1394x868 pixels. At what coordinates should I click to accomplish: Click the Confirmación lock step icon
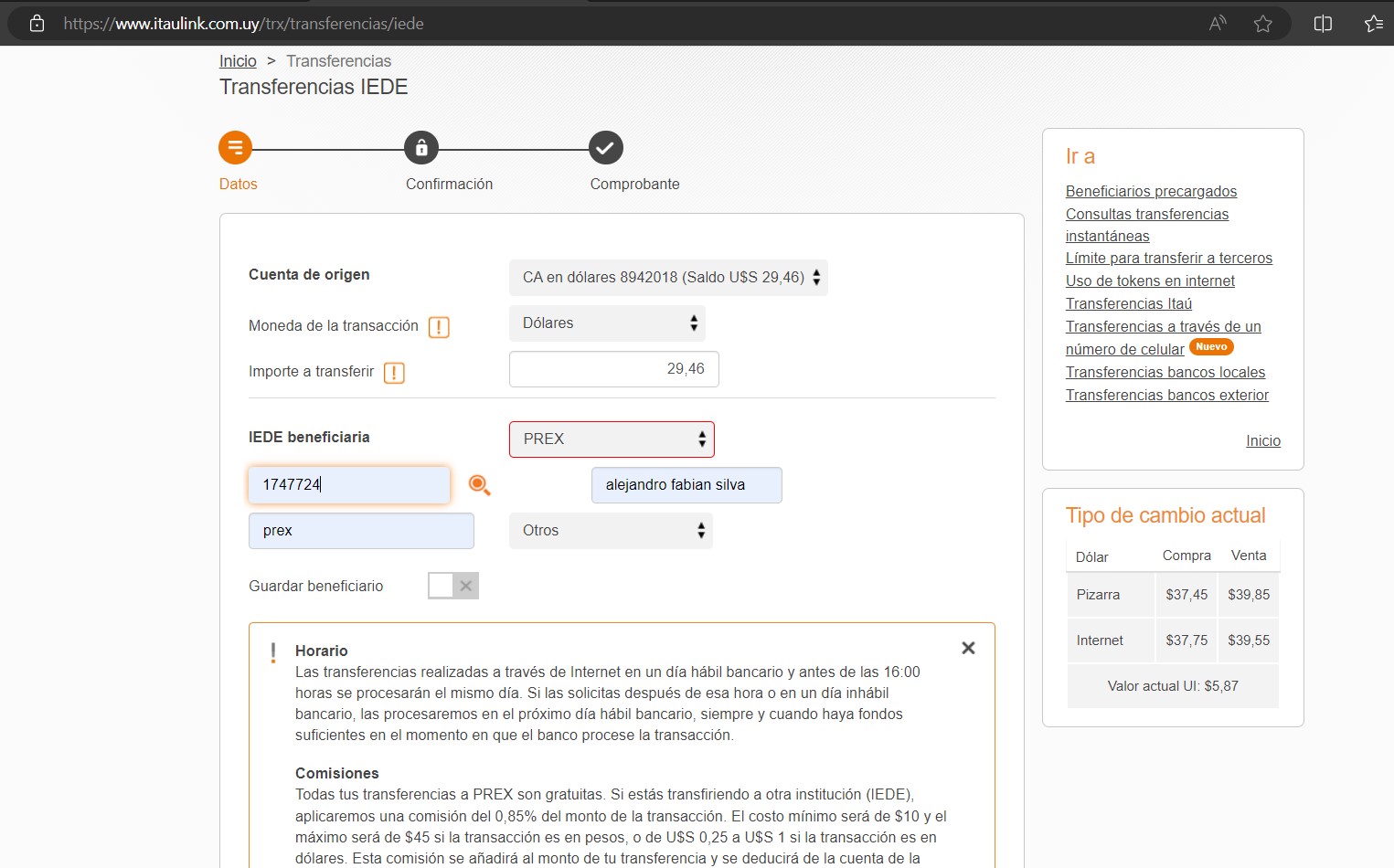[421, 148]
